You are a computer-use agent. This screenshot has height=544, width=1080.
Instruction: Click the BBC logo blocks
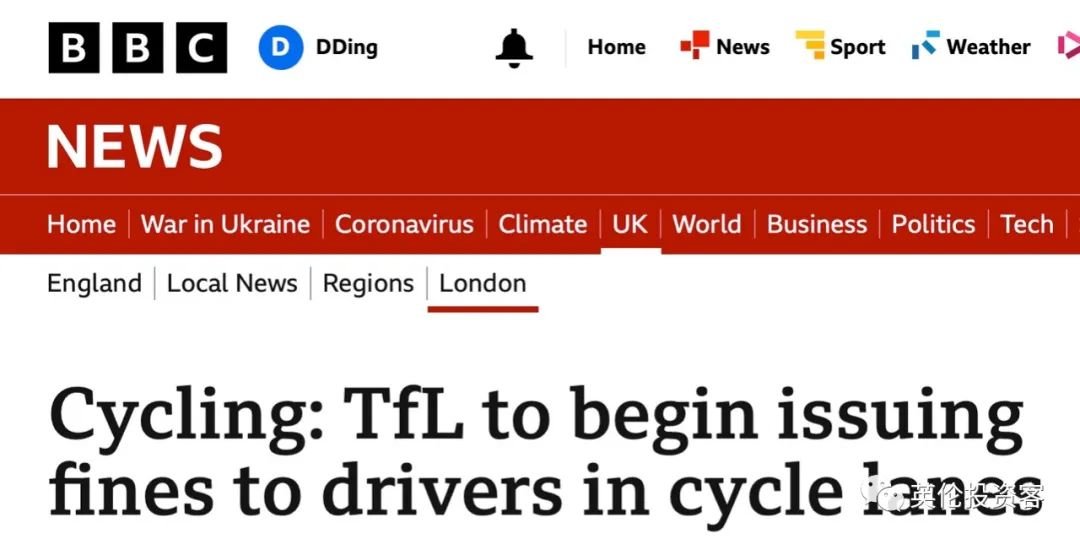[138, 48]
